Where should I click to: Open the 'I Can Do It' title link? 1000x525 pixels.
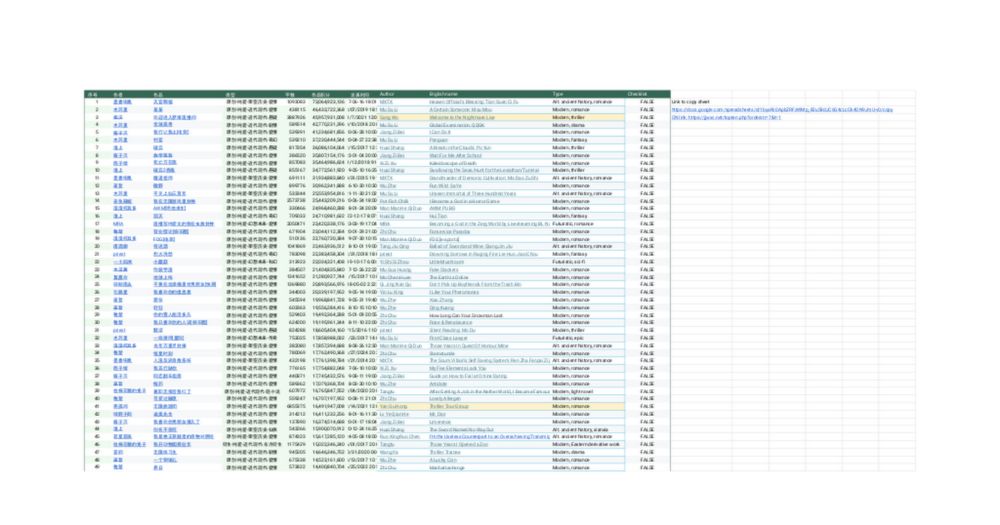440,133
